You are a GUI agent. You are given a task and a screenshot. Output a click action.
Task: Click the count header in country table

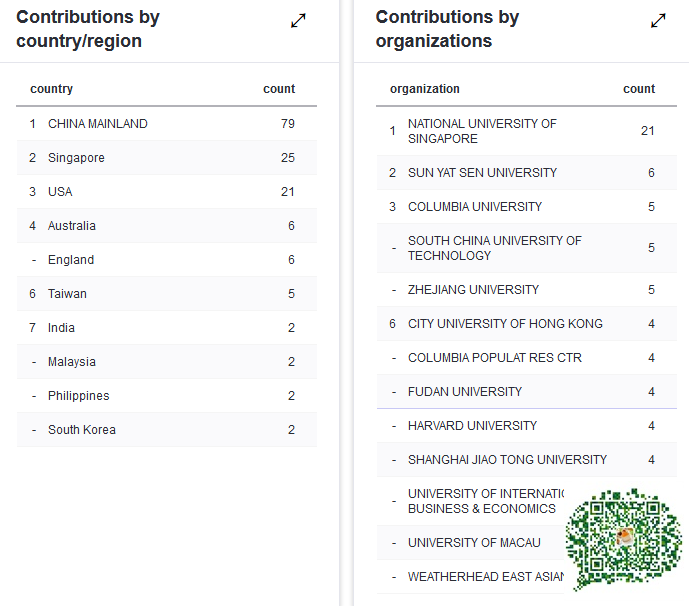point(279,89)
